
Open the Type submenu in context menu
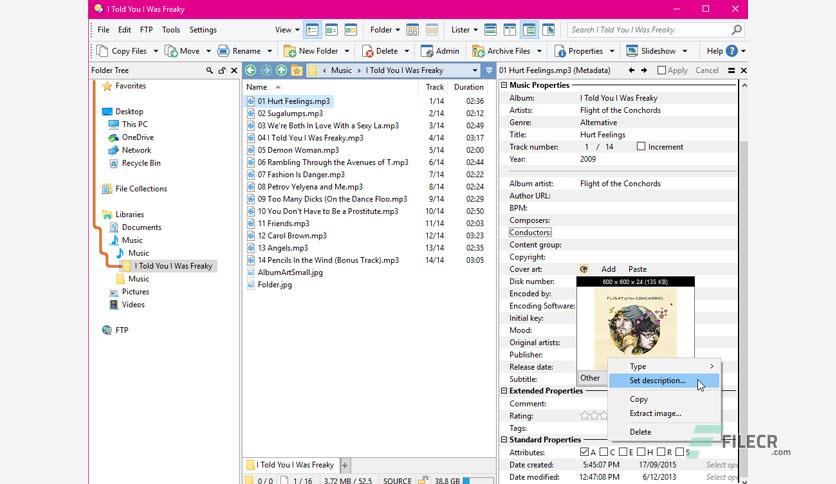coord(664,366)
